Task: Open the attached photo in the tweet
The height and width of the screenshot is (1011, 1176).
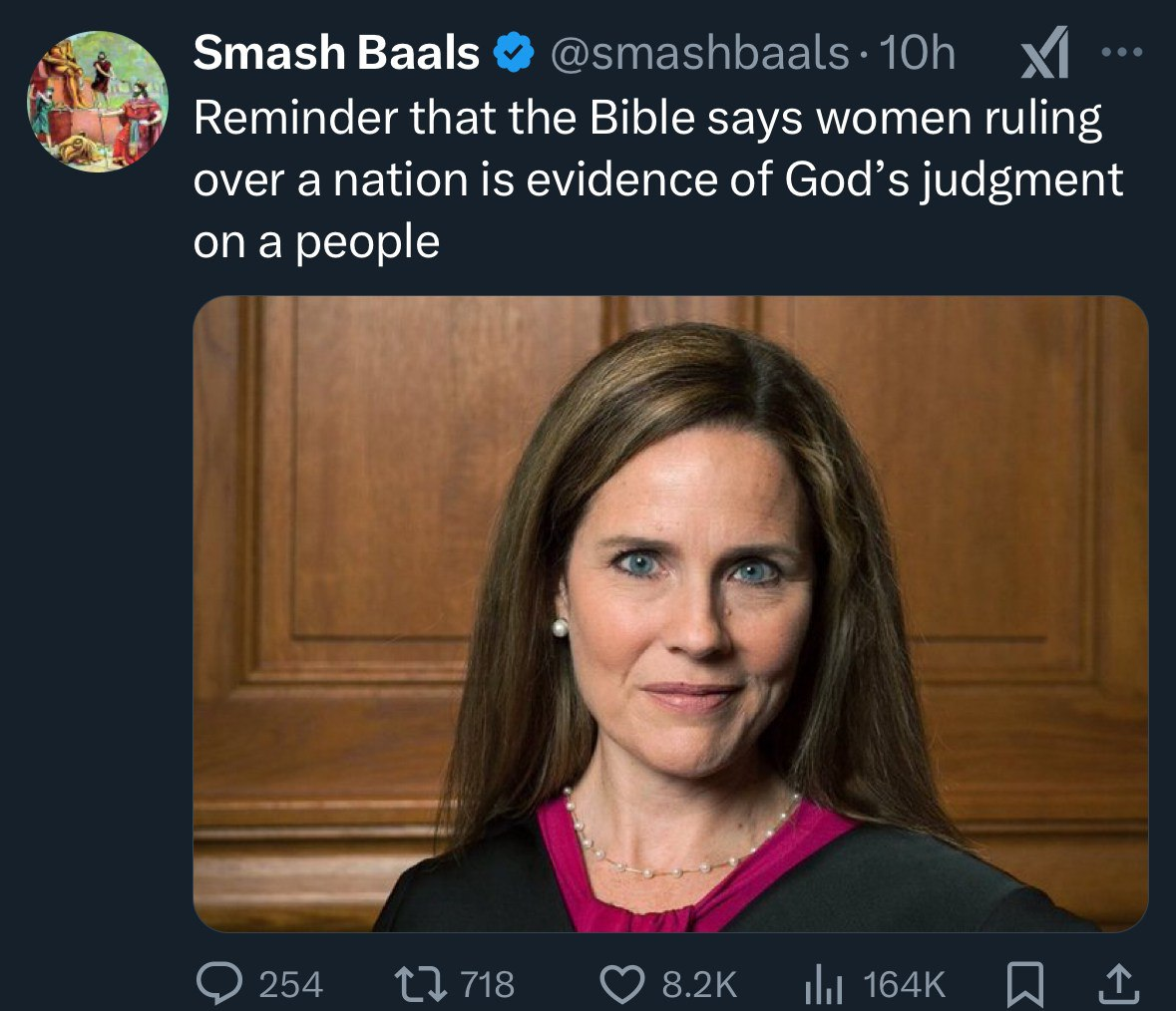Action: coord(670,614)
